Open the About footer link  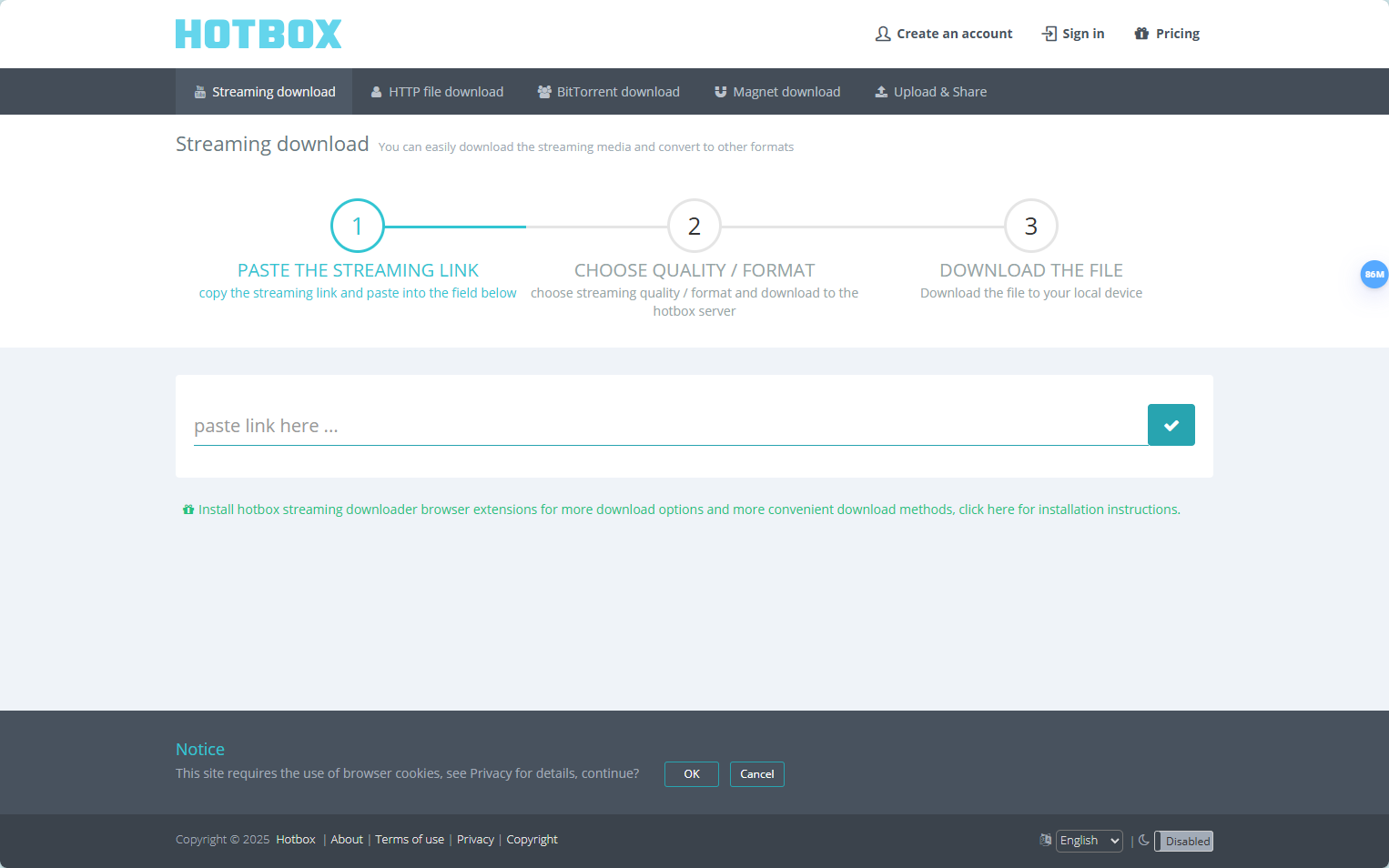pyautogui.click(x=347, y=840)
